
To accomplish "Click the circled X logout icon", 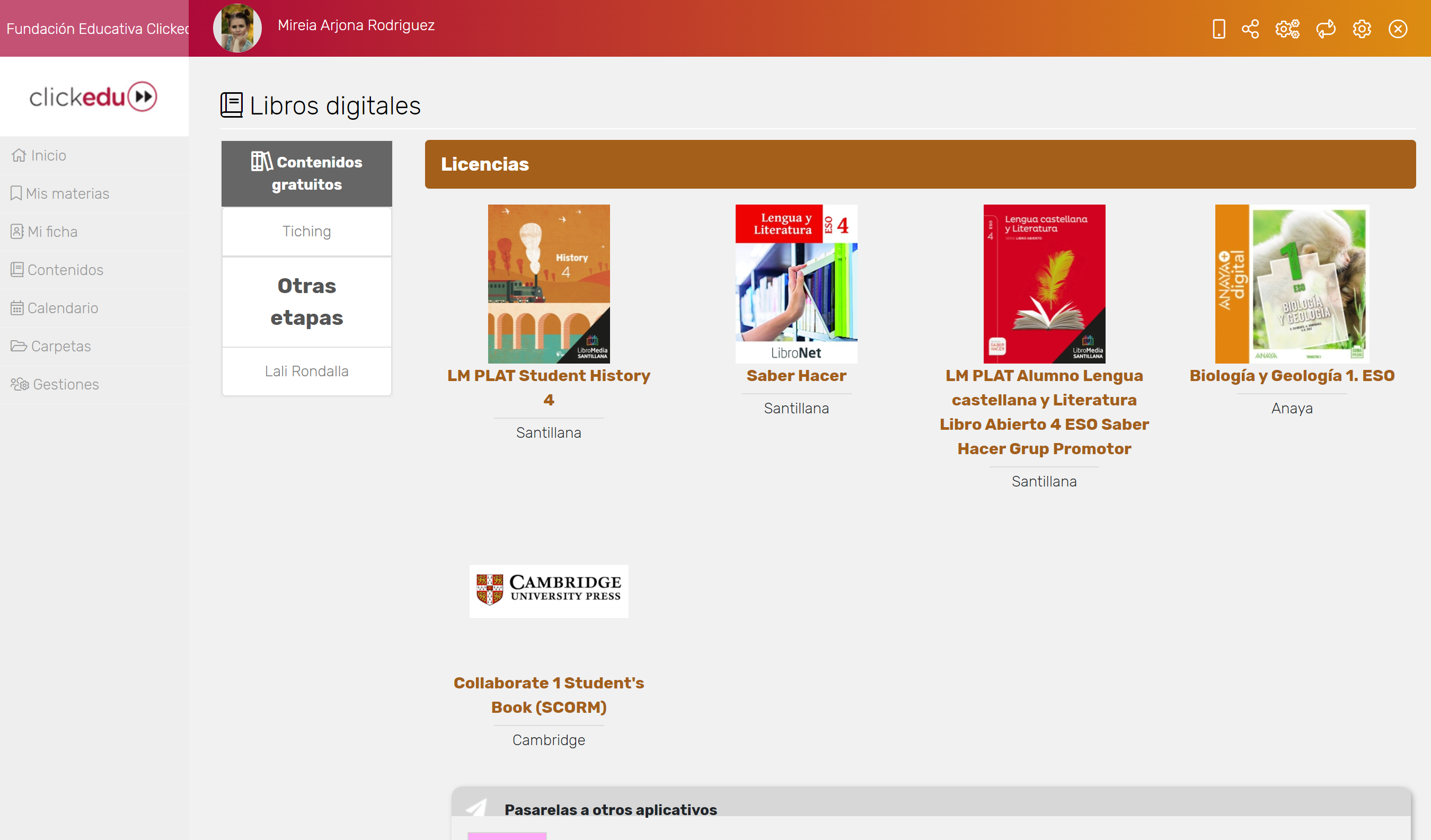I will click(1398, 29).
